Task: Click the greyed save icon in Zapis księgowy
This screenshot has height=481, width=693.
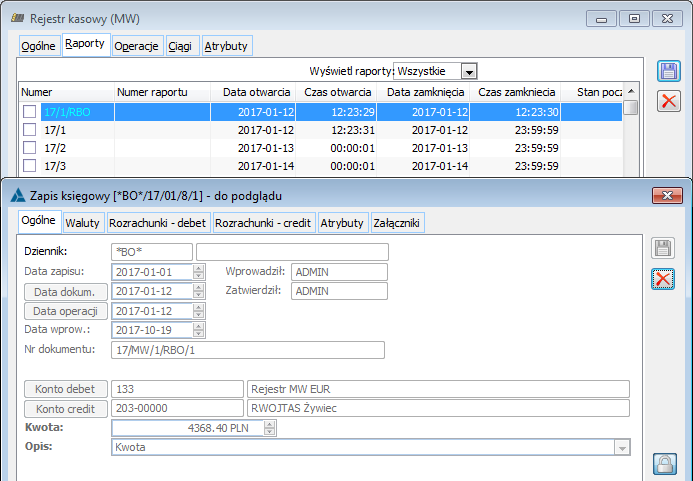Action: (x=663, y=249)
